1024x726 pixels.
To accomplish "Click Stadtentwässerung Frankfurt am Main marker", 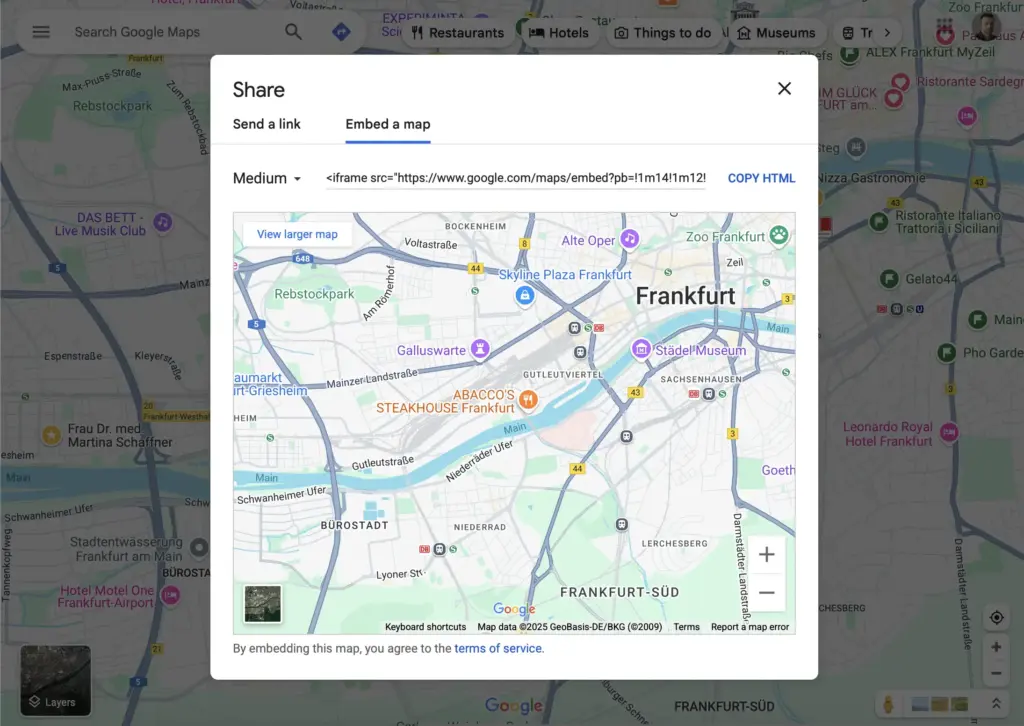I will pos(199,547).
